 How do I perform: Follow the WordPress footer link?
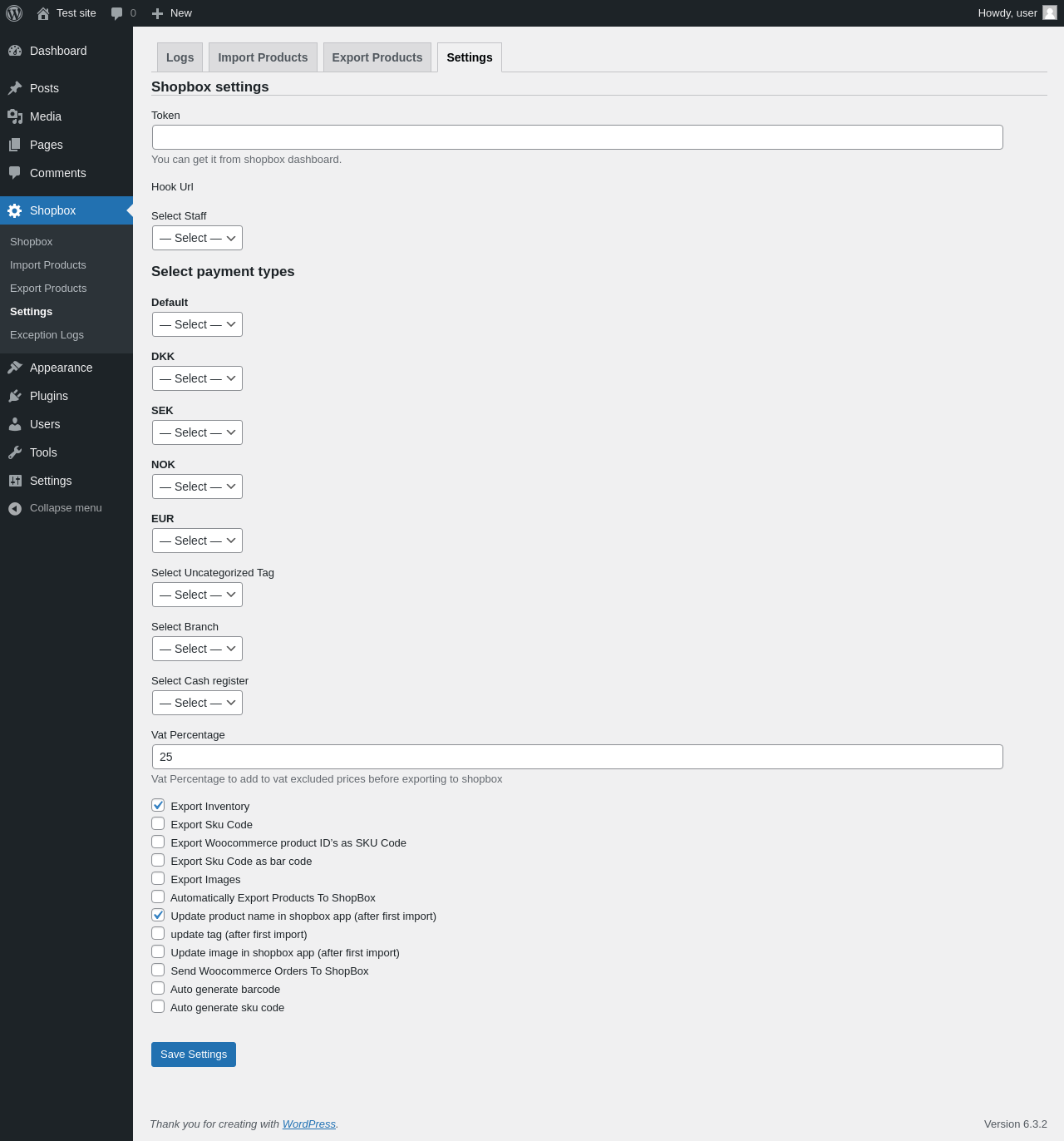click(x=308, y=1124)
